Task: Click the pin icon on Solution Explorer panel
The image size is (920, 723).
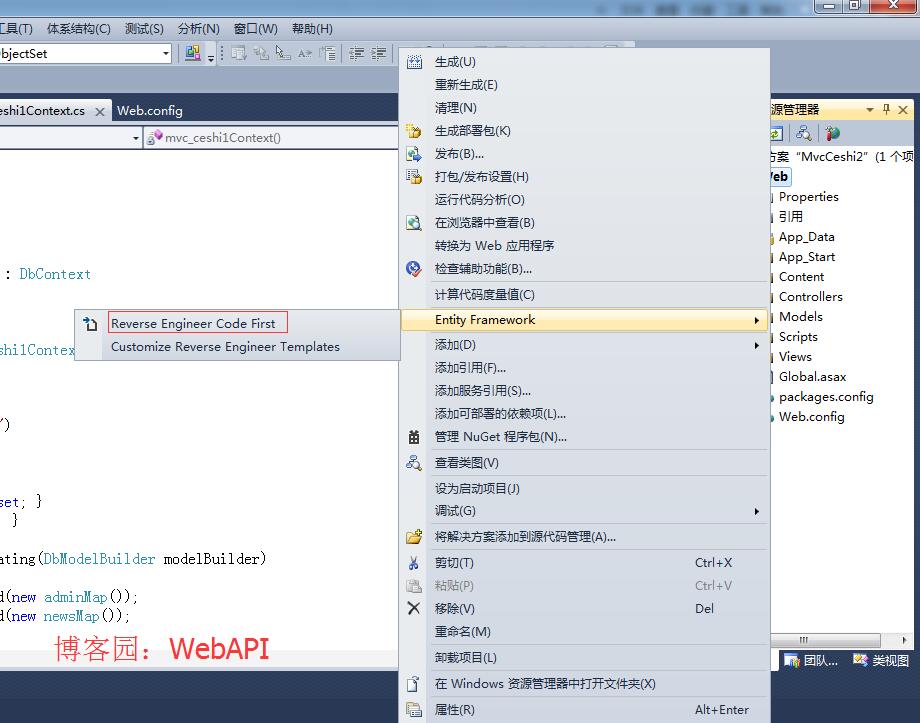Action: tap(886, 110)
